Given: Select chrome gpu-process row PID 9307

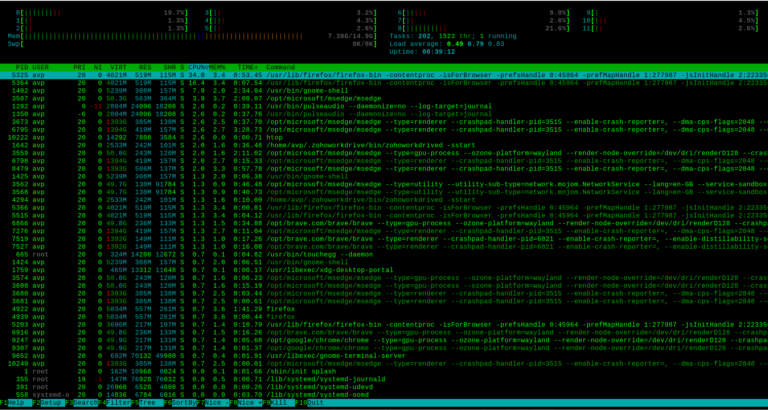Looking at the screenshot, I should pyautogui.click(x=384, y=348).
